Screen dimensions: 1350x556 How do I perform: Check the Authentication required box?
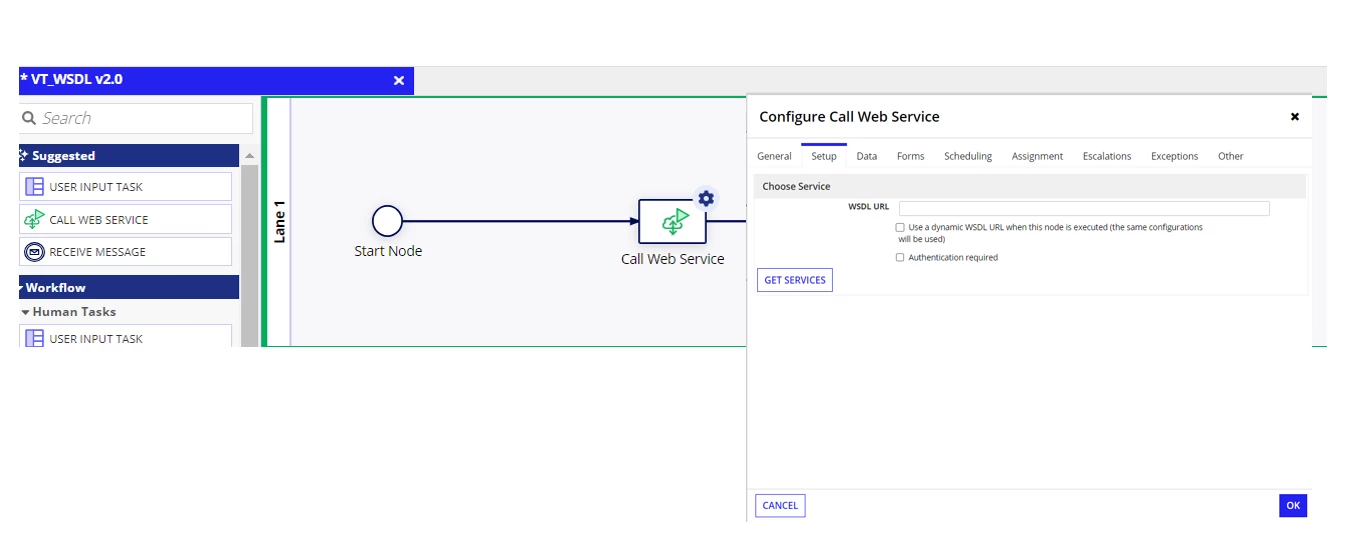pyautogui.click(x=900, y=258)
